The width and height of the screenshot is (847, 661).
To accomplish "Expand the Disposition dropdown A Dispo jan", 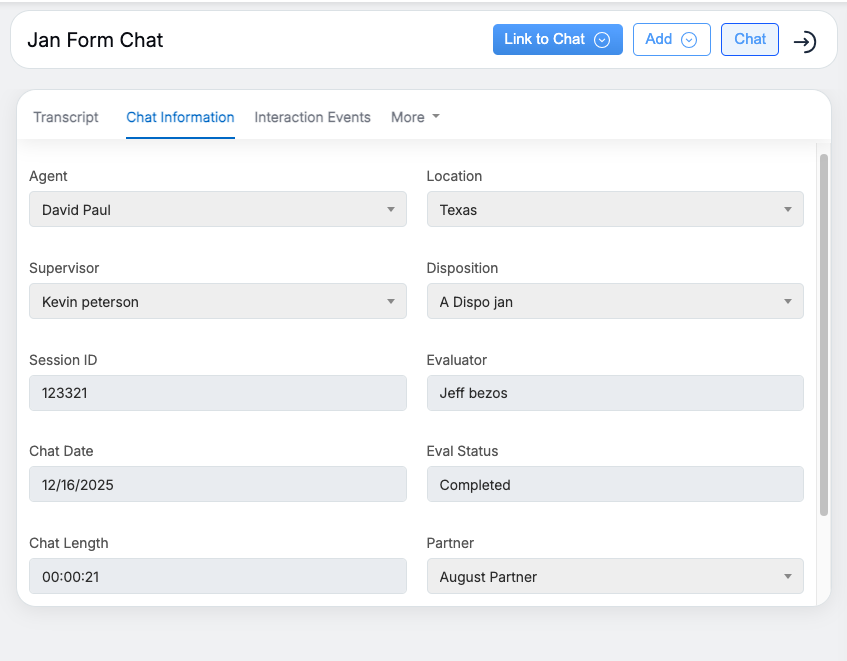I will (614, 302).
